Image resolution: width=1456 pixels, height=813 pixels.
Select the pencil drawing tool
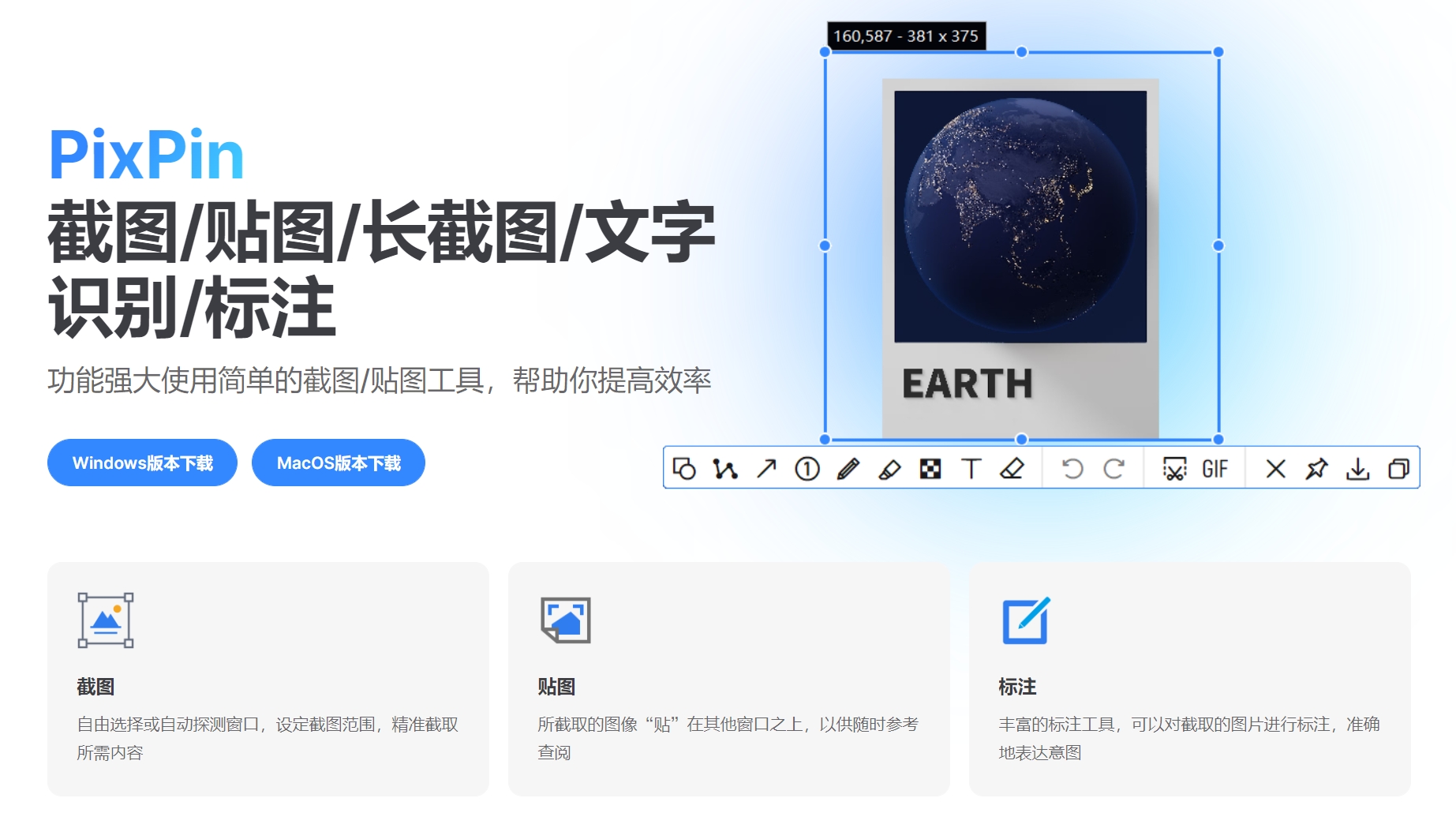click(x=848, y=469)
